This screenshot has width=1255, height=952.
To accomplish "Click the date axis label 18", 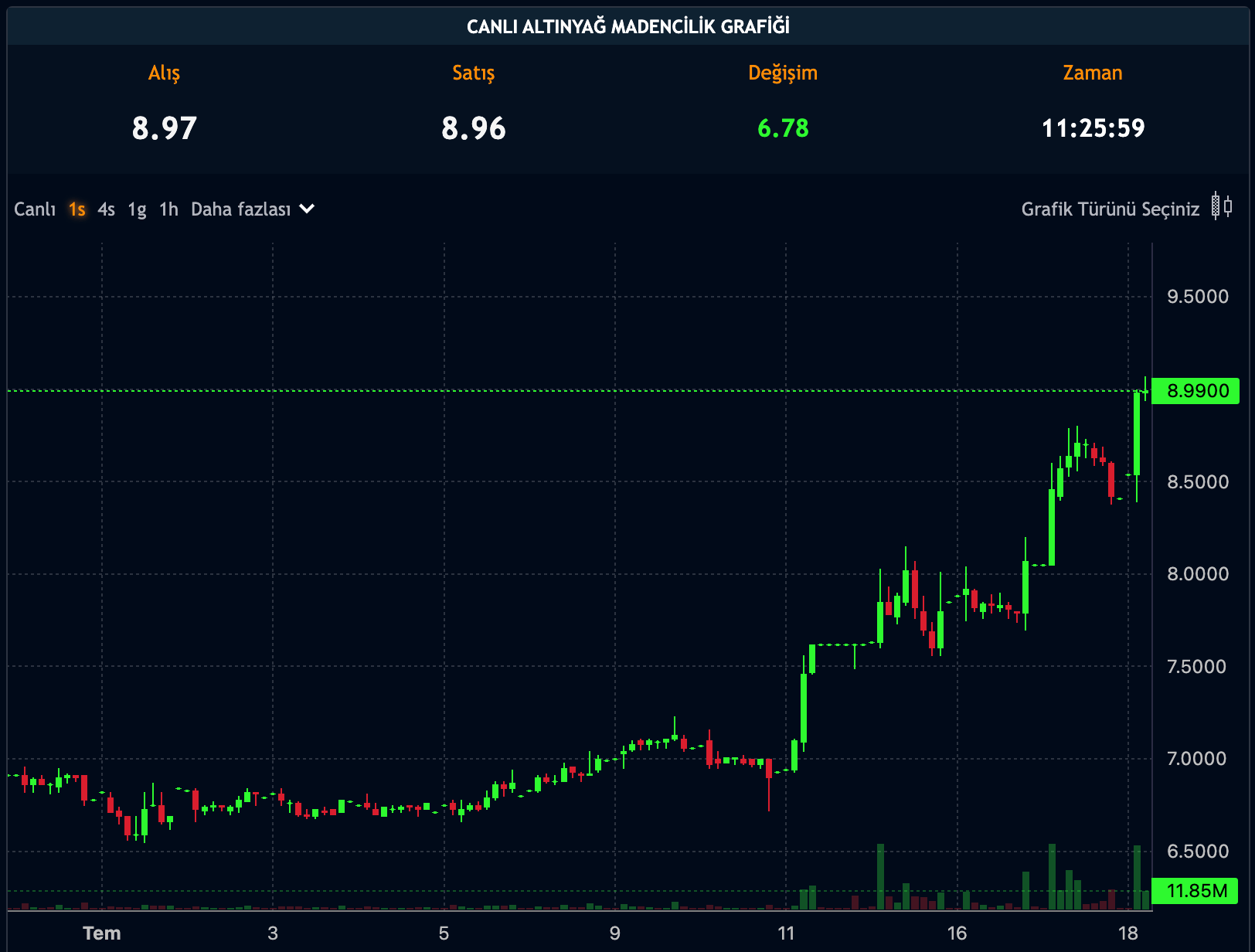I will coord(1128,933).
